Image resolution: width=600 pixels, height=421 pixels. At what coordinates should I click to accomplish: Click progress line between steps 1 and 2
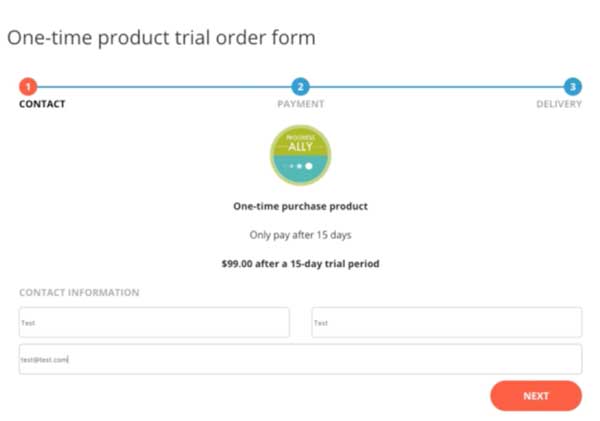point(164,87)
